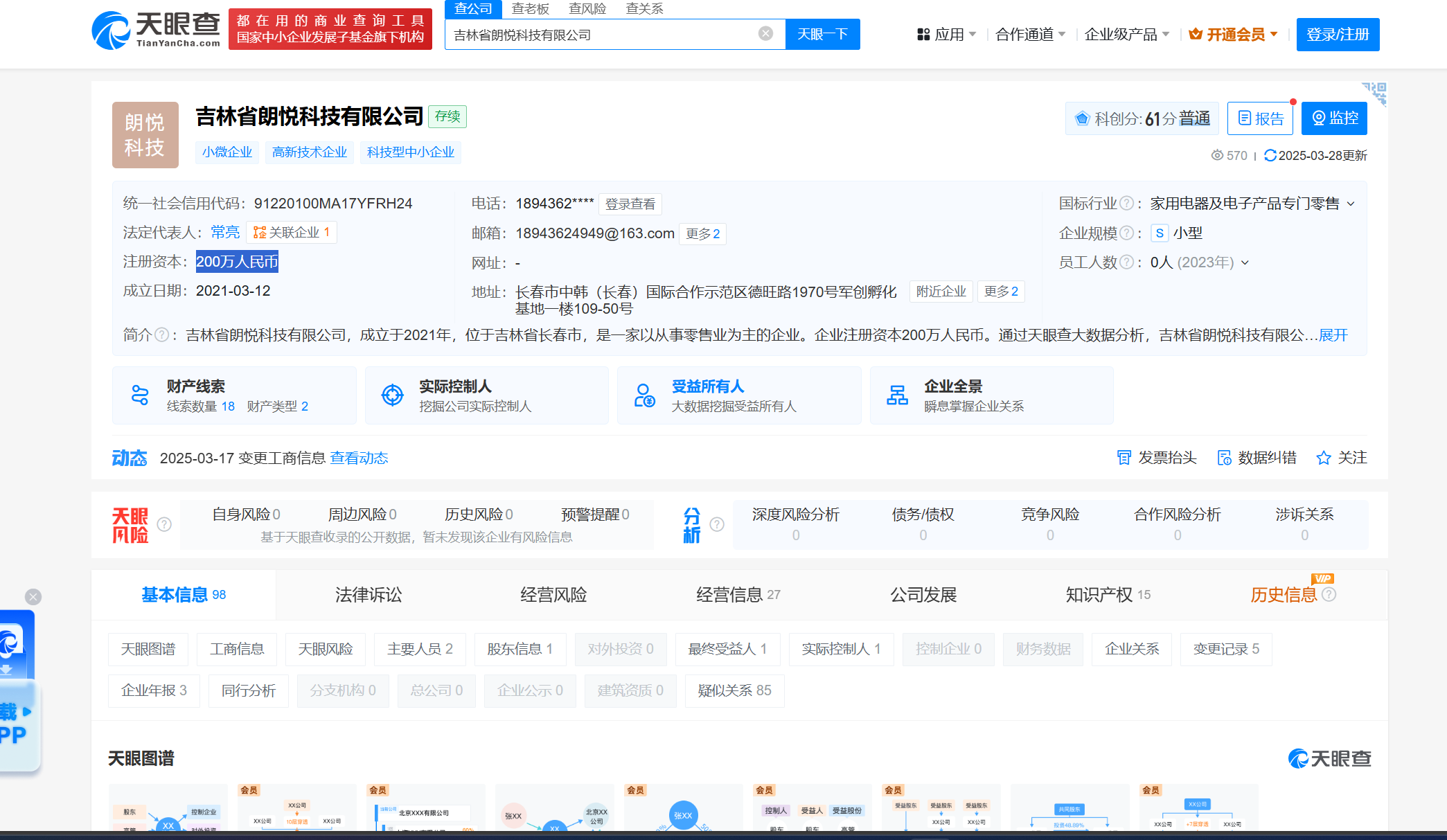Click the 附近企业 button
This screenshot has height=840, width=1447.
click(x=941, y=292)
